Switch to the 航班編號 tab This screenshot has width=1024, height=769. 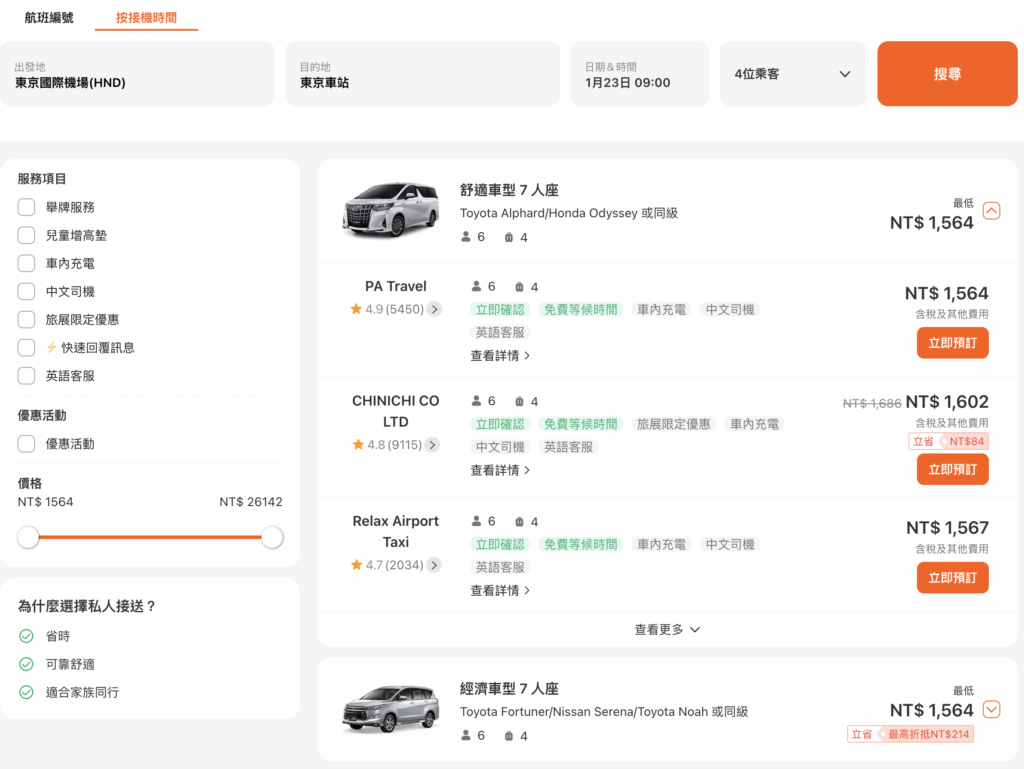point(48,18)
